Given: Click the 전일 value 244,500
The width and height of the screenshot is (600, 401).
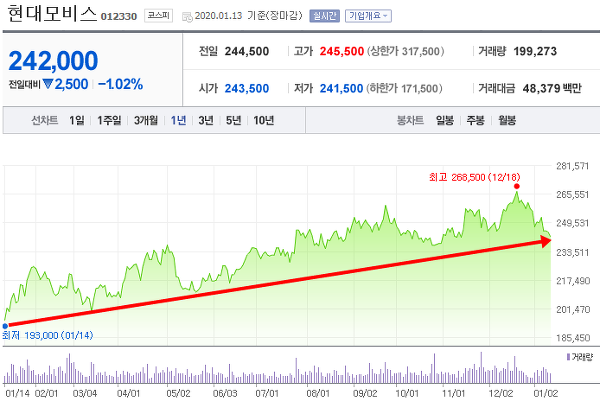Looking at the screenshot, I should (247, 51).
